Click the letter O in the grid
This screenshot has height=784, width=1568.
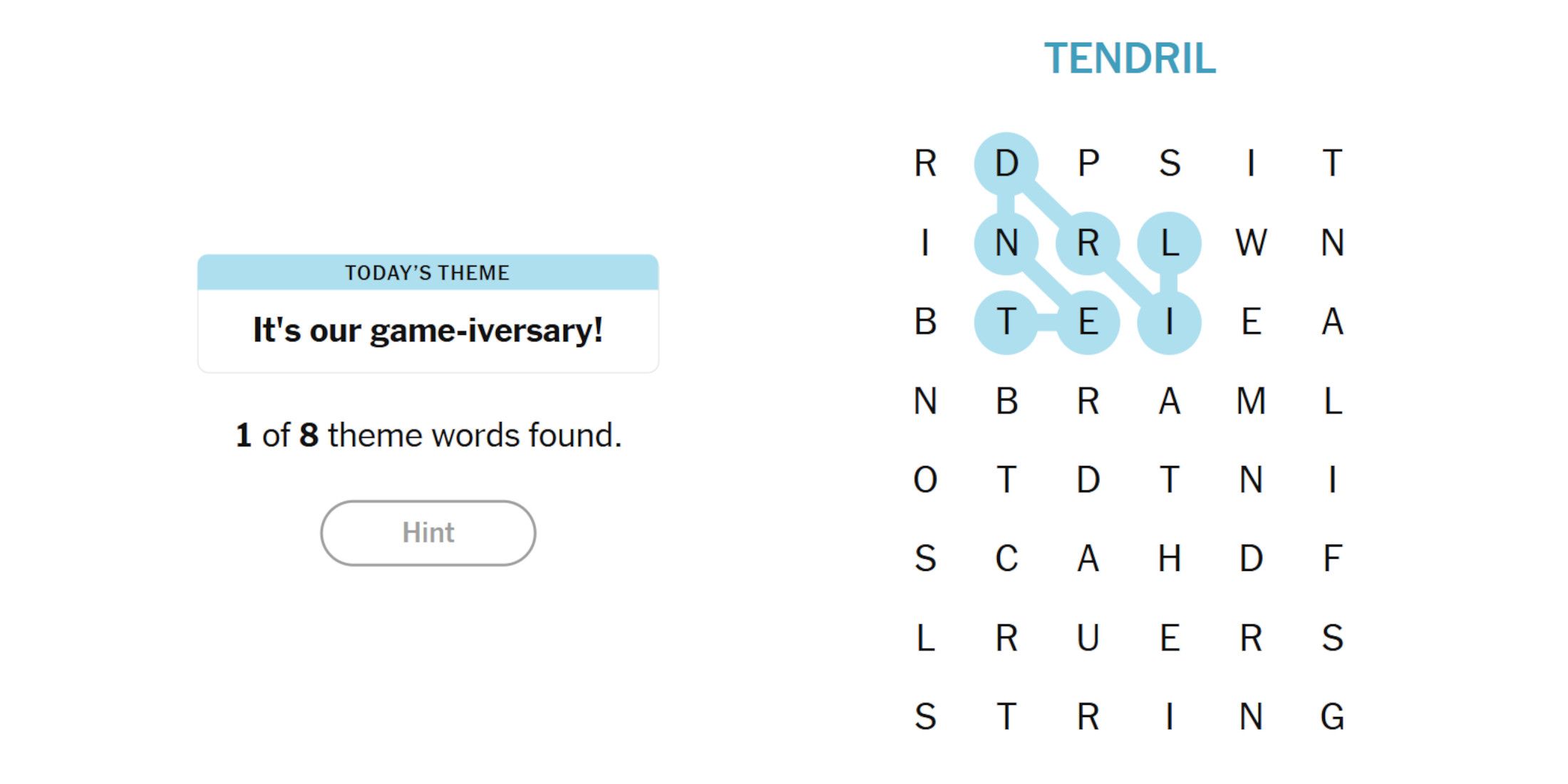[925, 480]
